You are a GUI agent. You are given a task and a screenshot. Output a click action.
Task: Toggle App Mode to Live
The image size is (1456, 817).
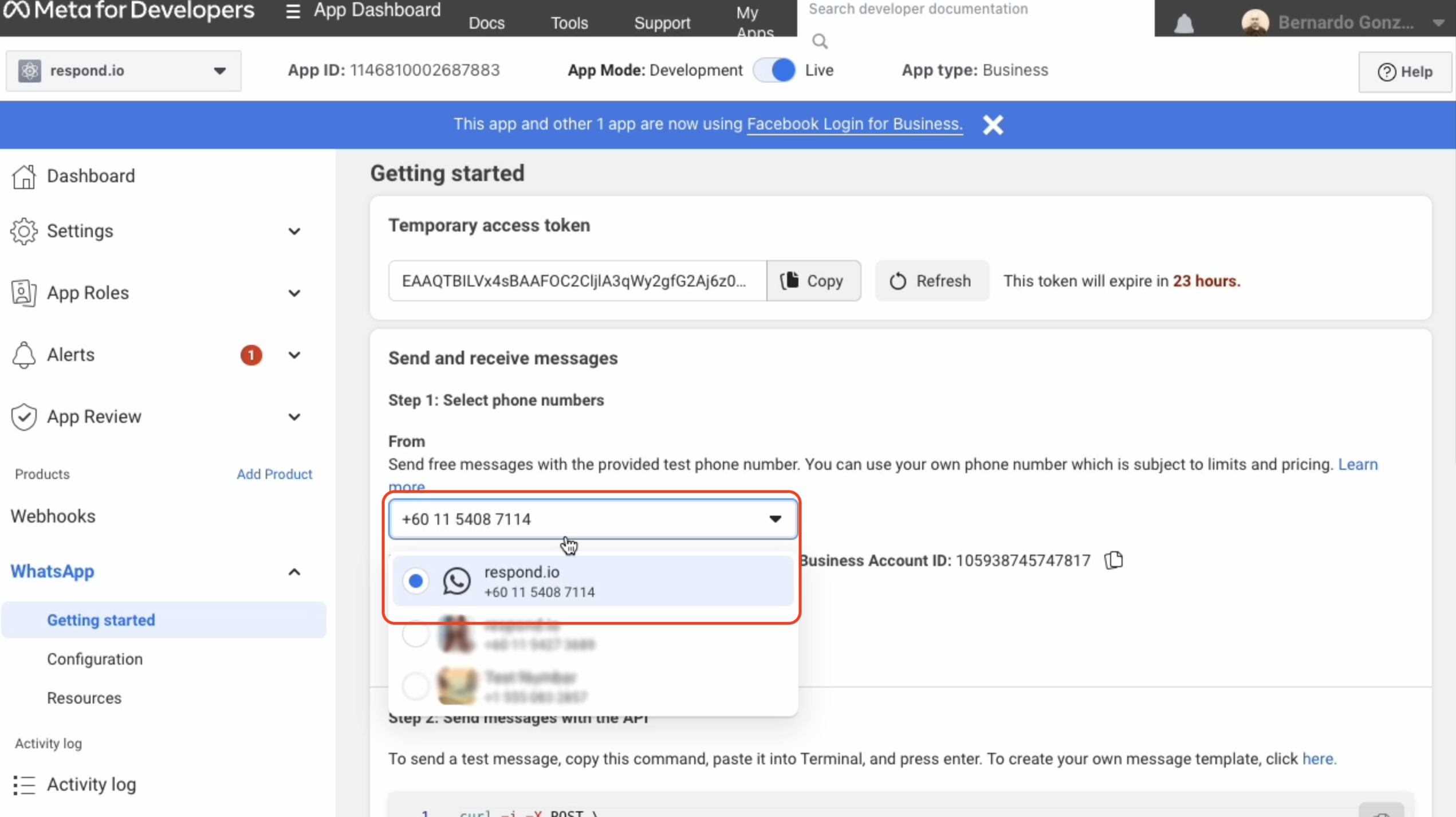click(775, 70)
